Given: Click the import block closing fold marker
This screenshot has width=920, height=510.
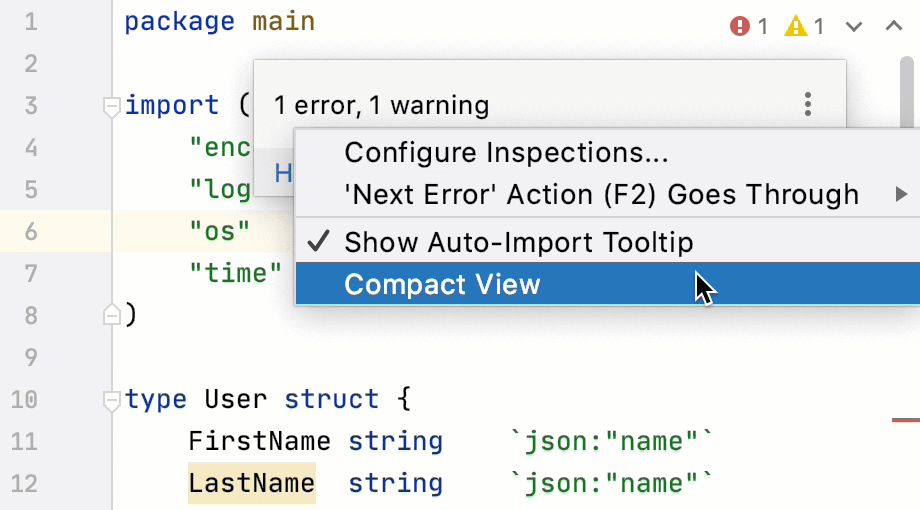Looking at the screenshot, I should click(x=111, y=315).
